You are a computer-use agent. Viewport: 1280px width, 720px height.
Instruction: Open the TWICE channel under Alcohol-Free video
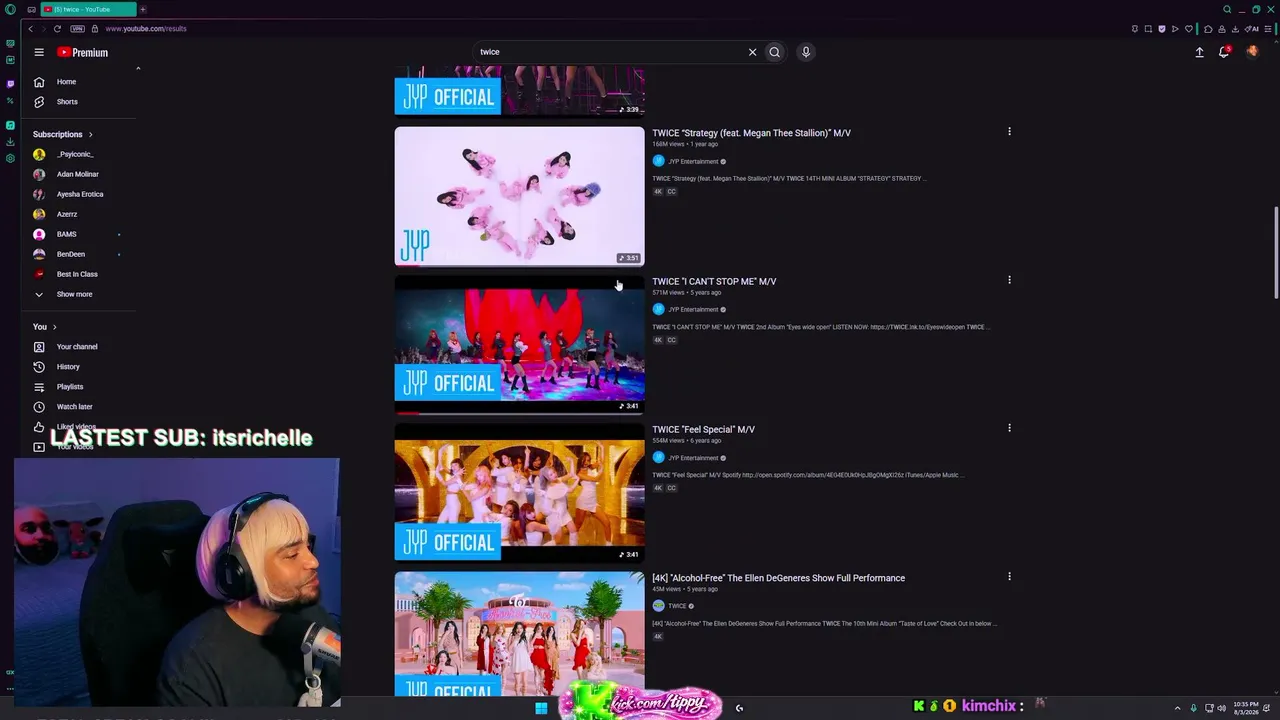(677, 606)
